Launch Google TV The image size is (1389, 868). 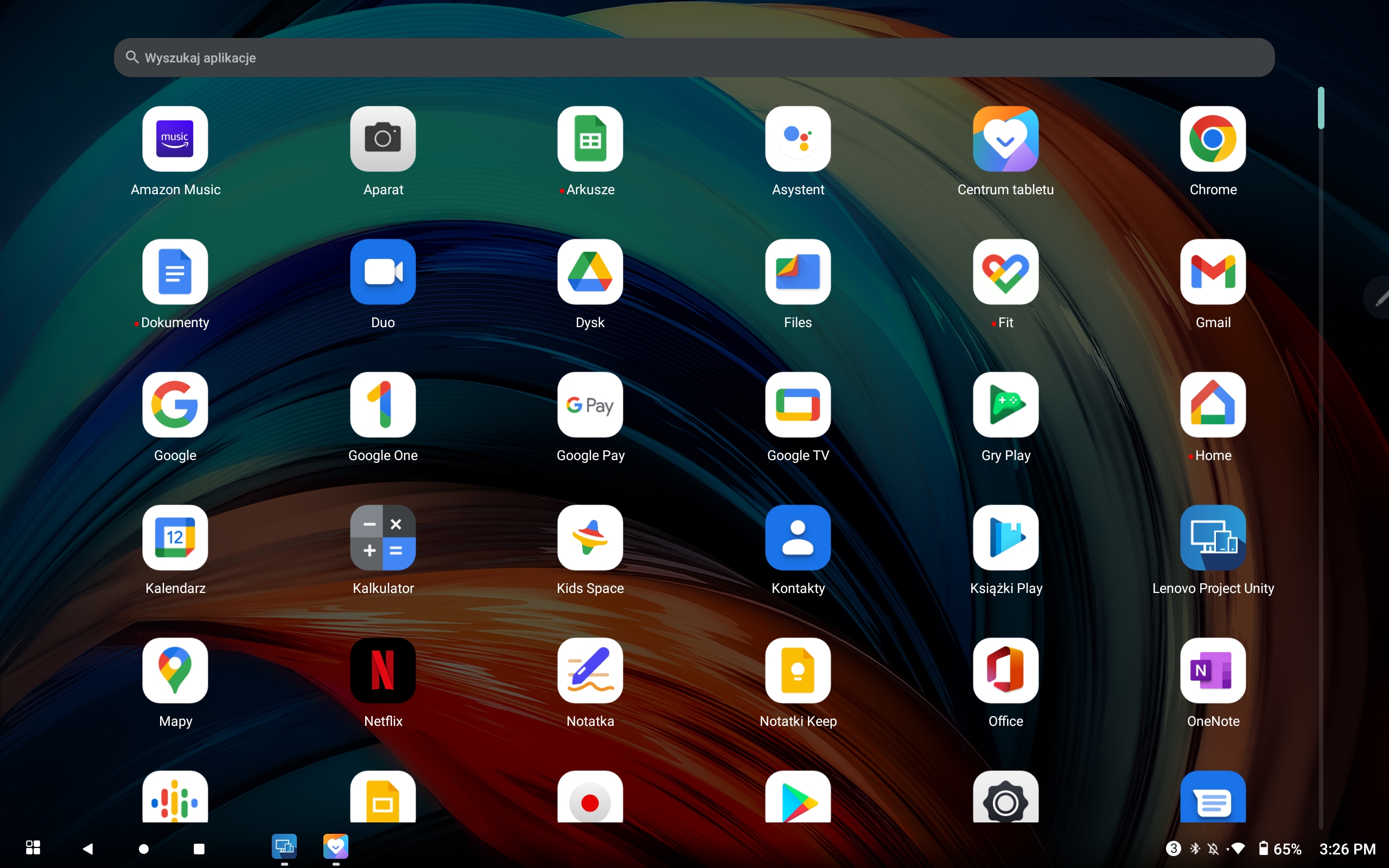pyautogui.click(x=798, y=405)
